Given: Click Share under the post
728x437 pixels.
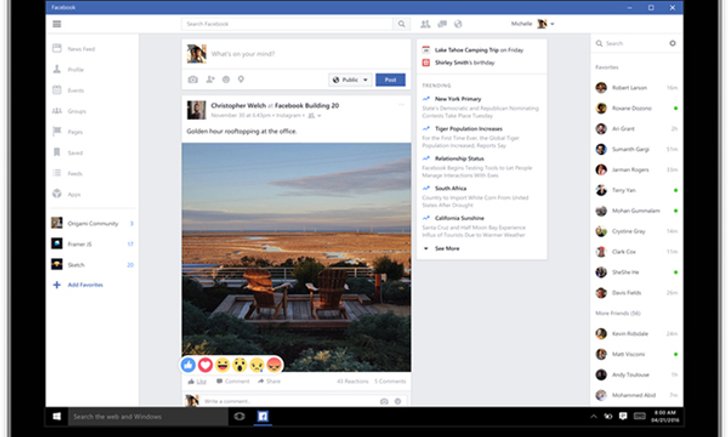Looking at the screenshot, I should tap(269, 381).
